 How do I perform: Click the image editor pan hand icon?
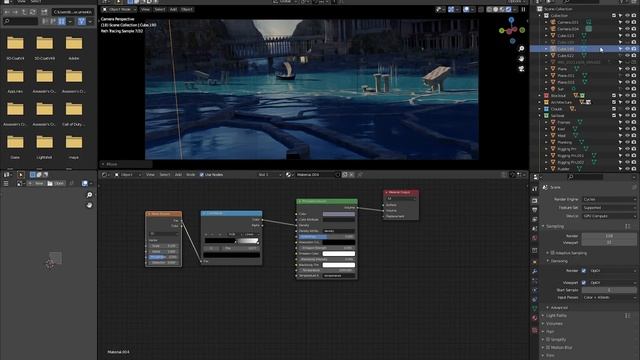pyautogui.click(x=89, y=205)
